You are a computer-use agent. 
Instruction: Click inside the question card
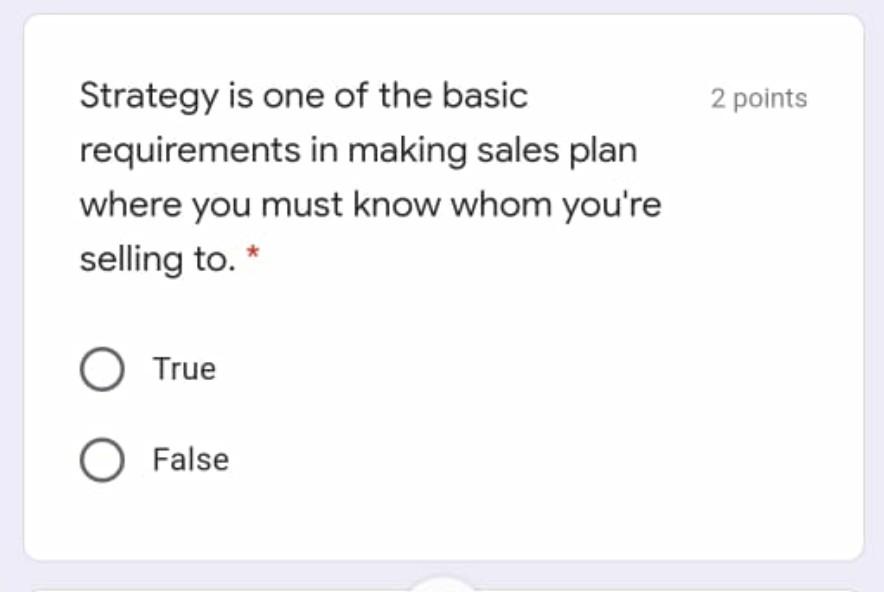point(440,300)
